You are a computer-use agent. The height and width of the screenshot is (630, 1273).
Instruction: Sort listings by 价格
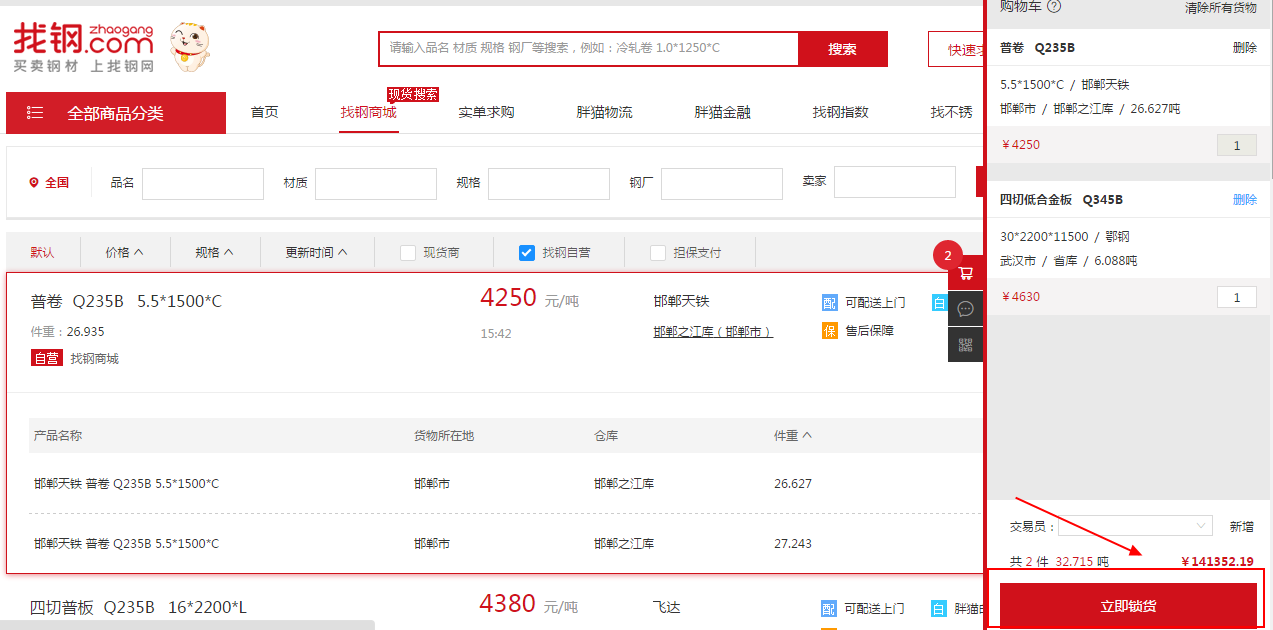point(124,253)
